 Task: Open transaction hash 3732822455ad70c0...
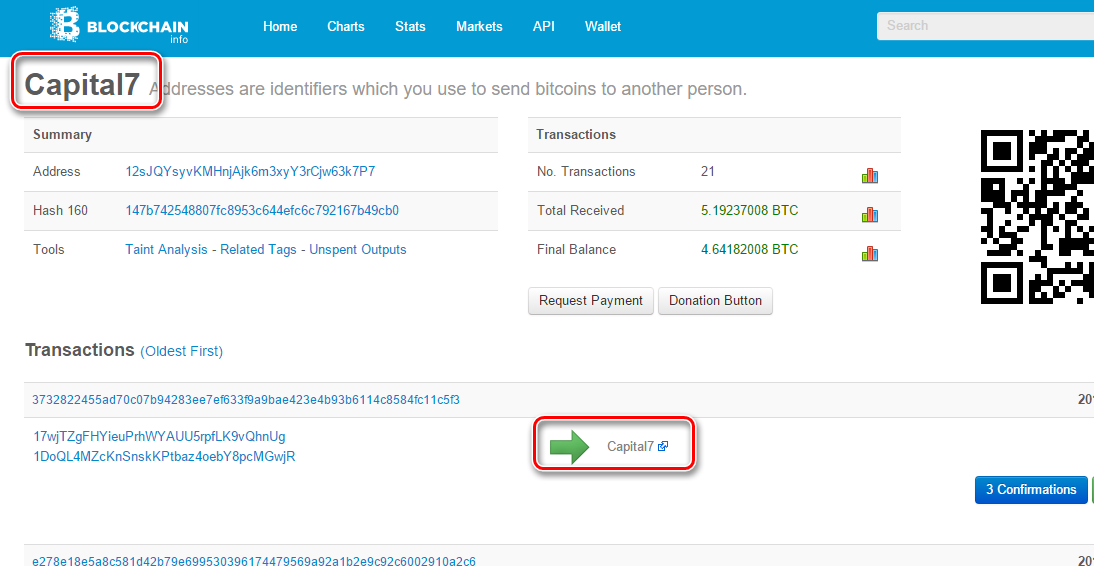click(246, 400)
